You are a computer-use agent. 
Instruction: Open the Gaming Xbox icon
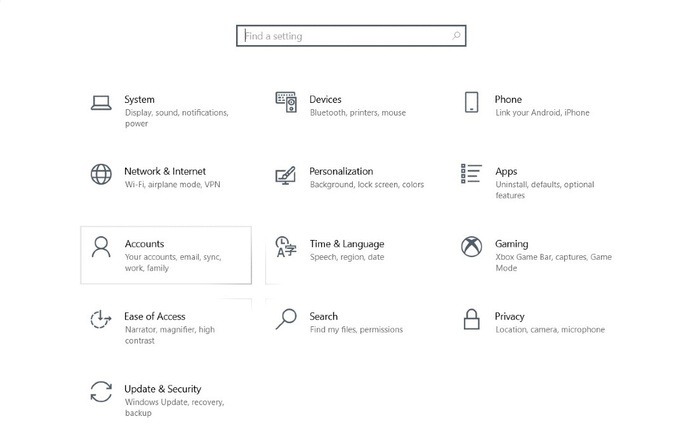(x=472, y=247)
